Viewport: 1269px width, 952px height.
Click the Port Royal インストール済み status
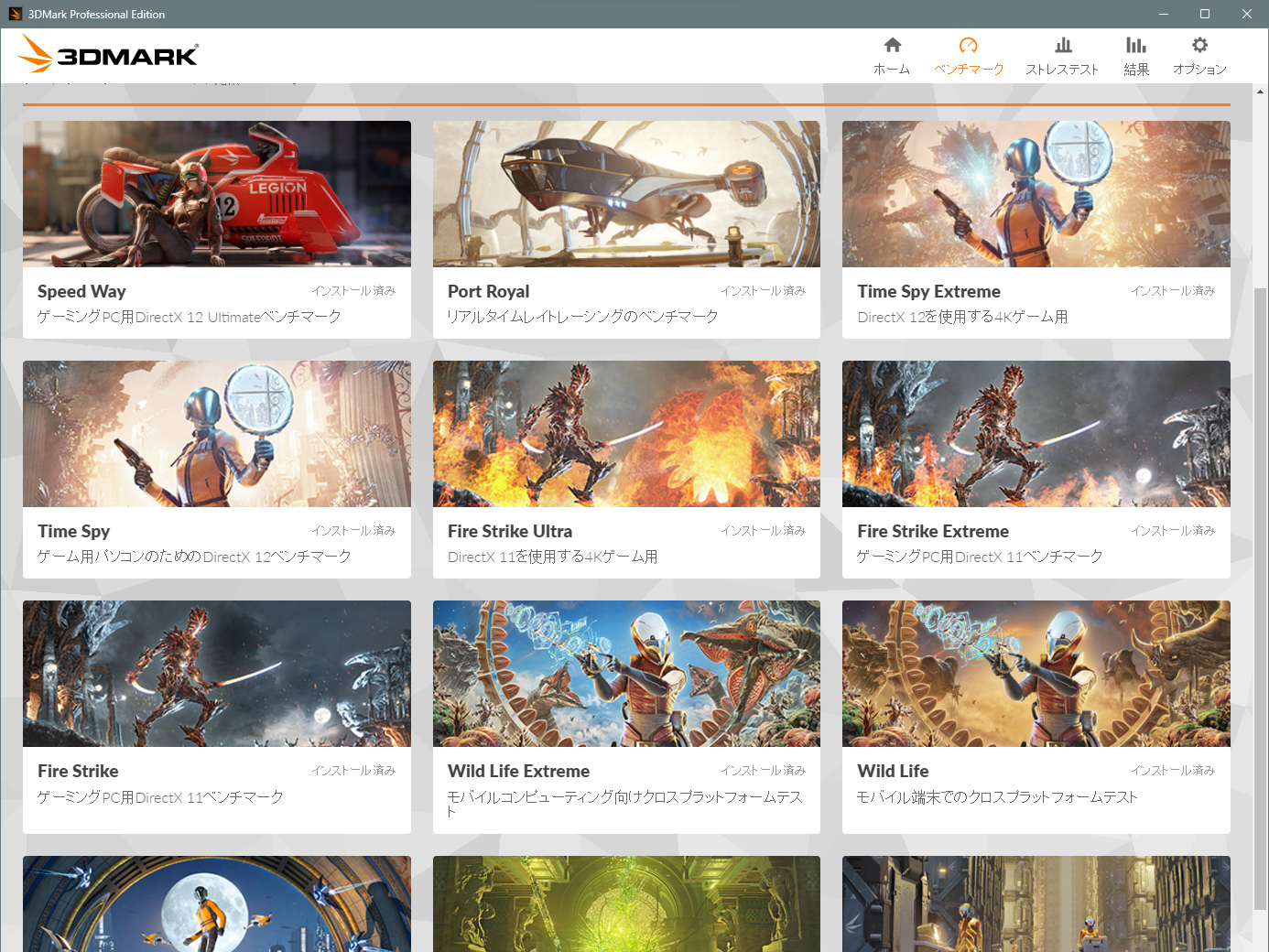763,291
